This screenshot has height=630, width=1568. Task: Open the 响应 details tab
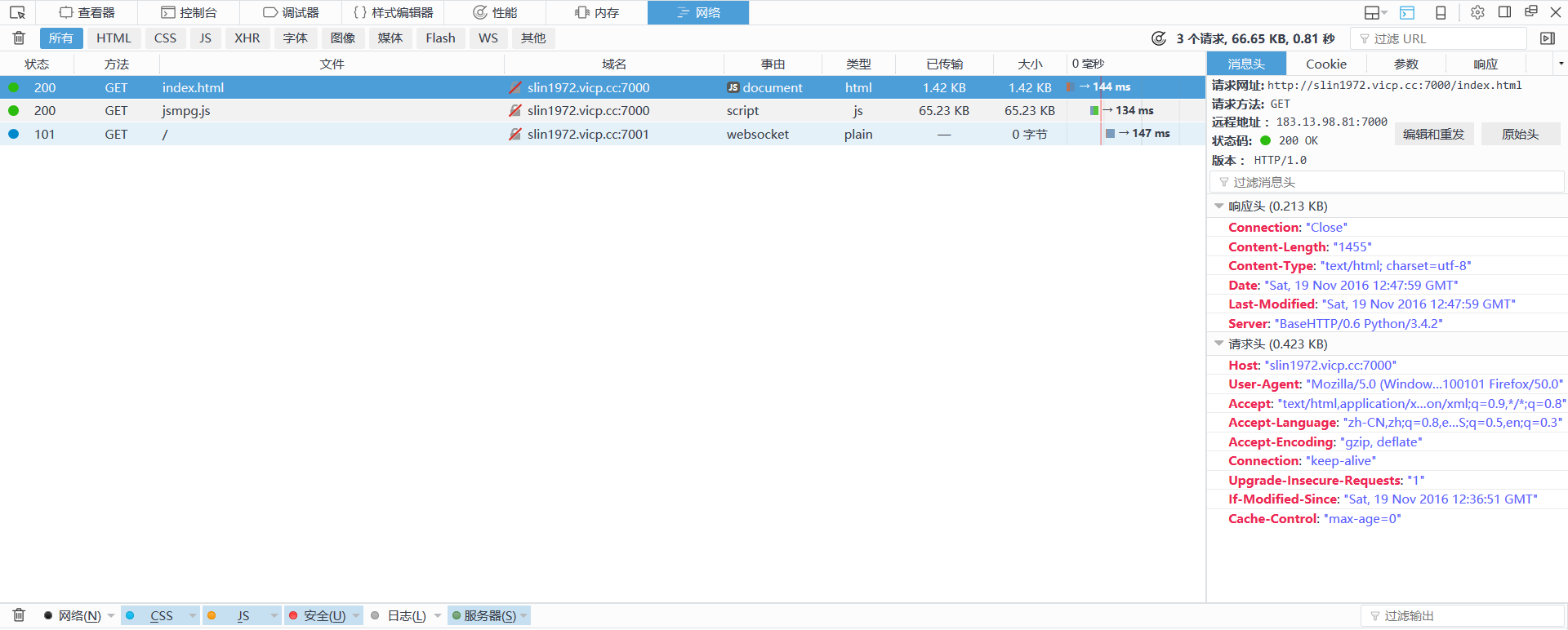coord(1486,64)
